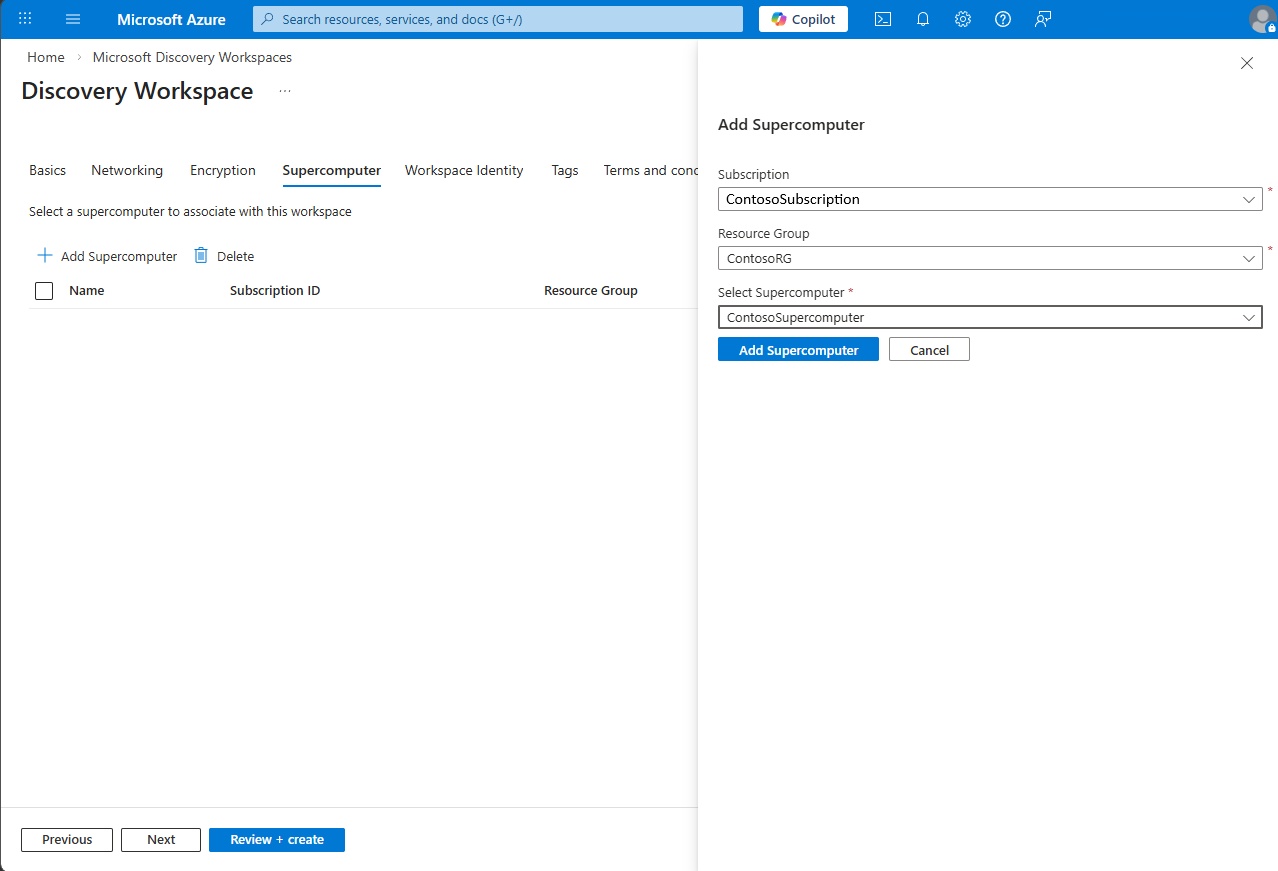Open the hamburger portal menu
The image size is (1278, 871).
point(73,19)
